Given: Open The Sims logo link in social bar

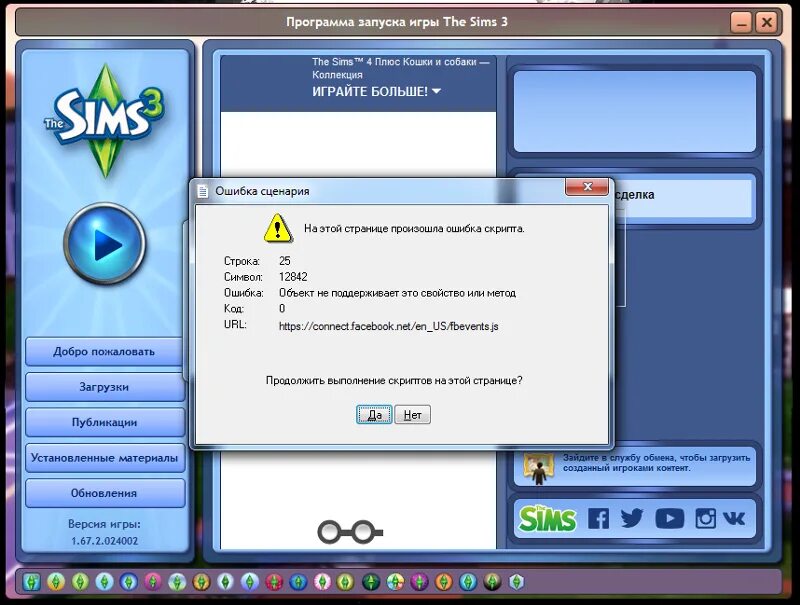Looking at the screenshot, I should tap(547, 519).
